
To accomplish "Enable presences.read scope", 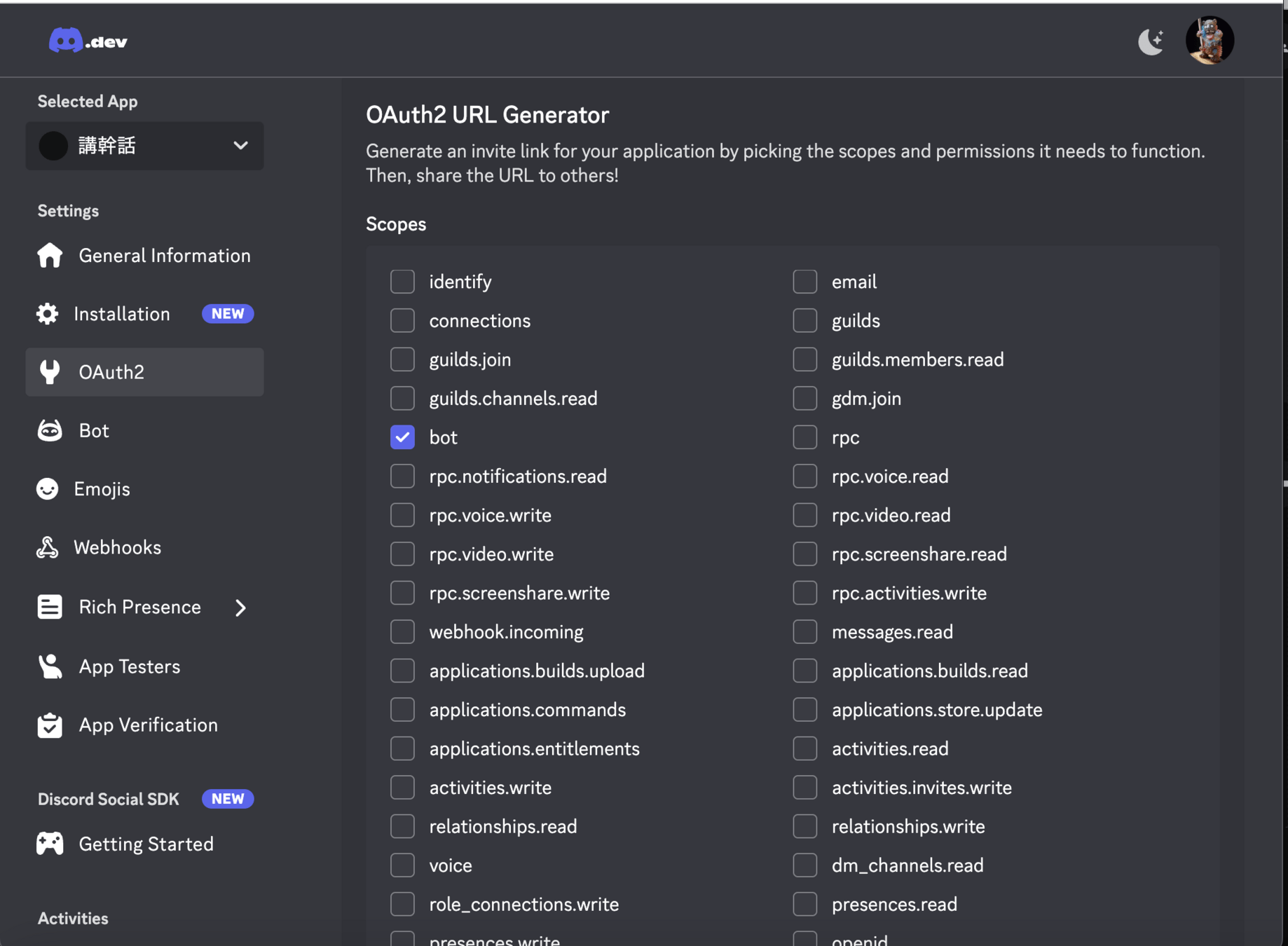I will coord(805,904).
